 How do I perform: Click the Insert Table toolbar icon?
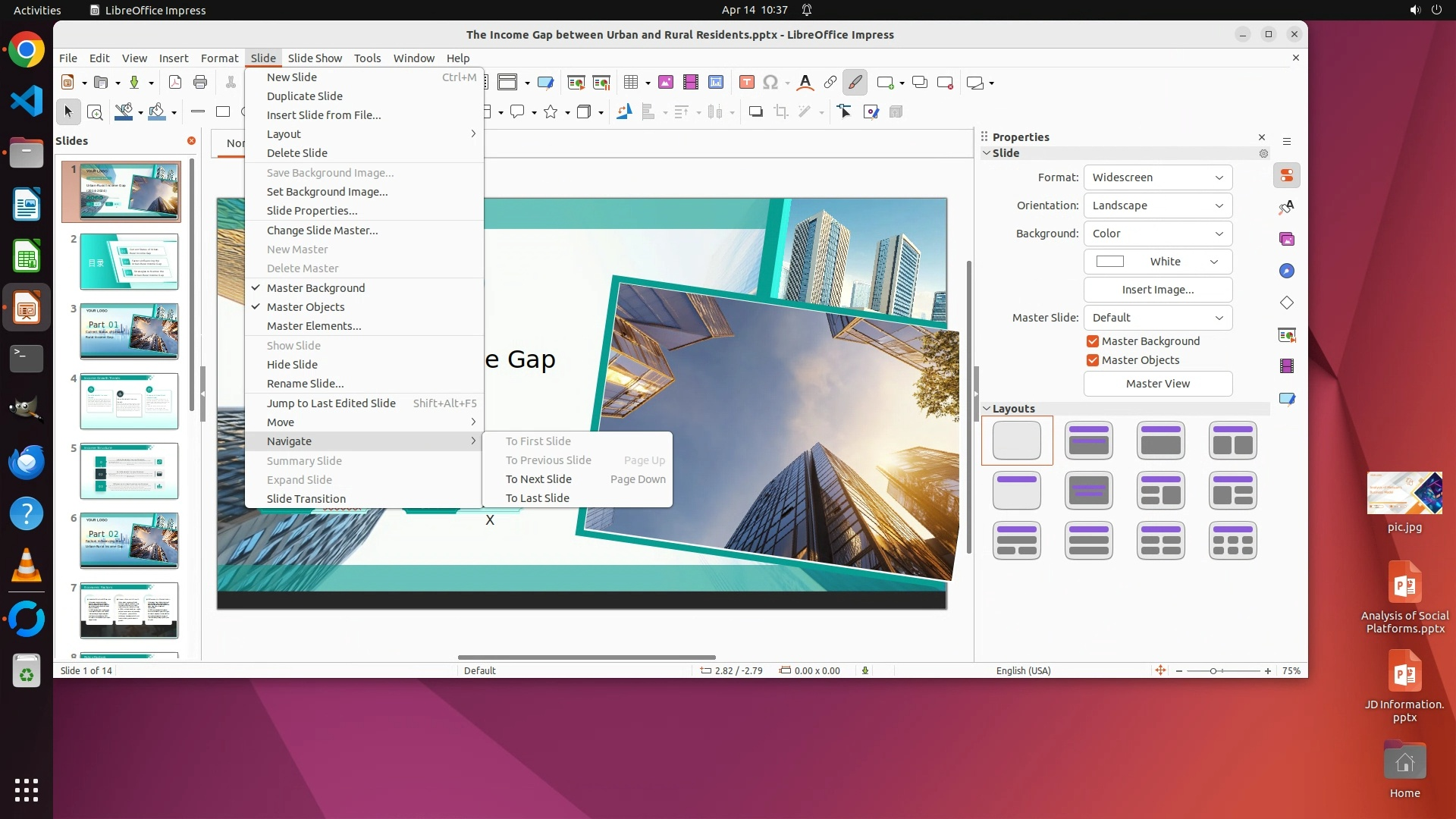tap(630, 82)
